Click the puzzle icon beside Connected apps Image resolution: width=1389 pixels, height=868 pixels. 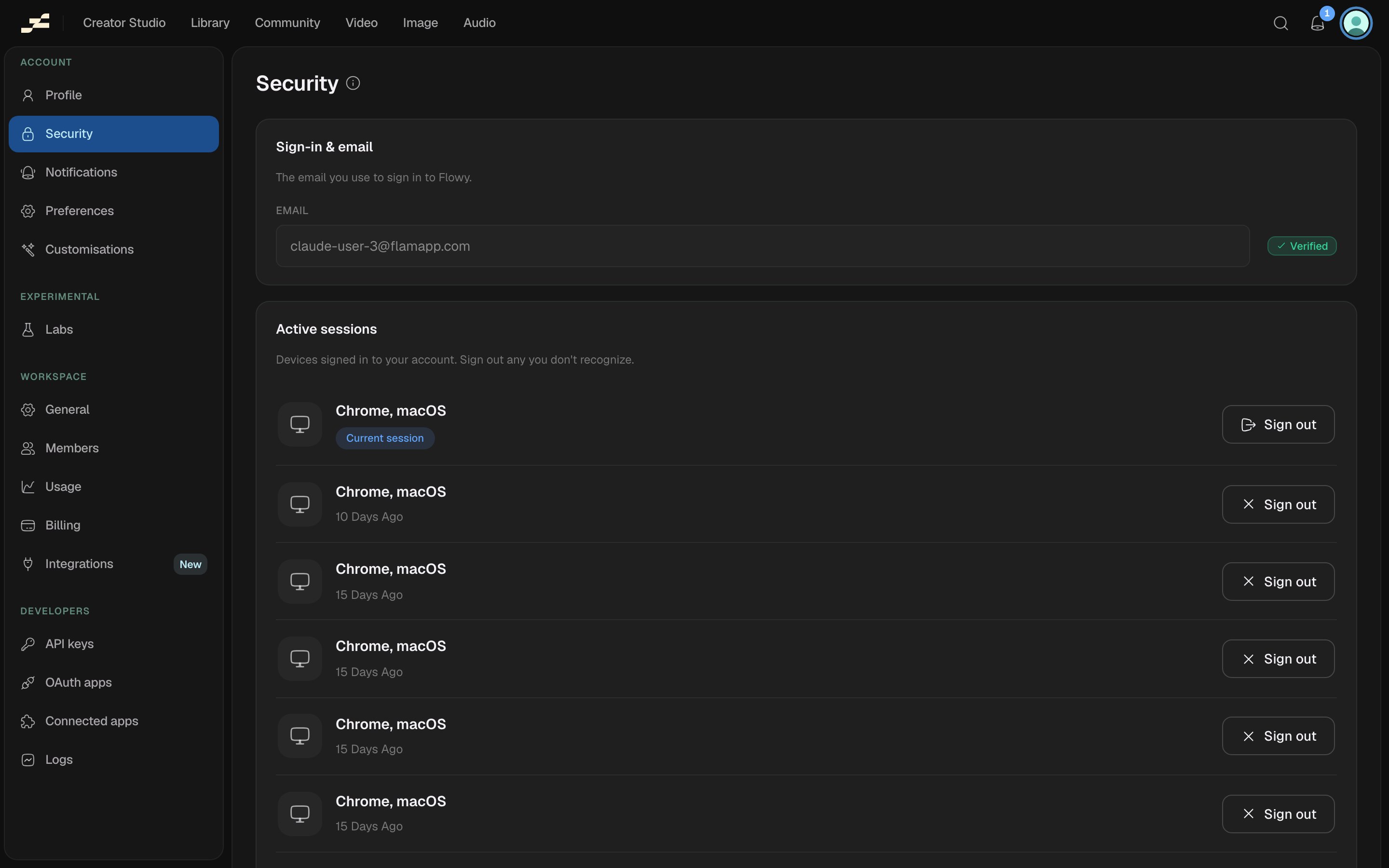point(27,721)
